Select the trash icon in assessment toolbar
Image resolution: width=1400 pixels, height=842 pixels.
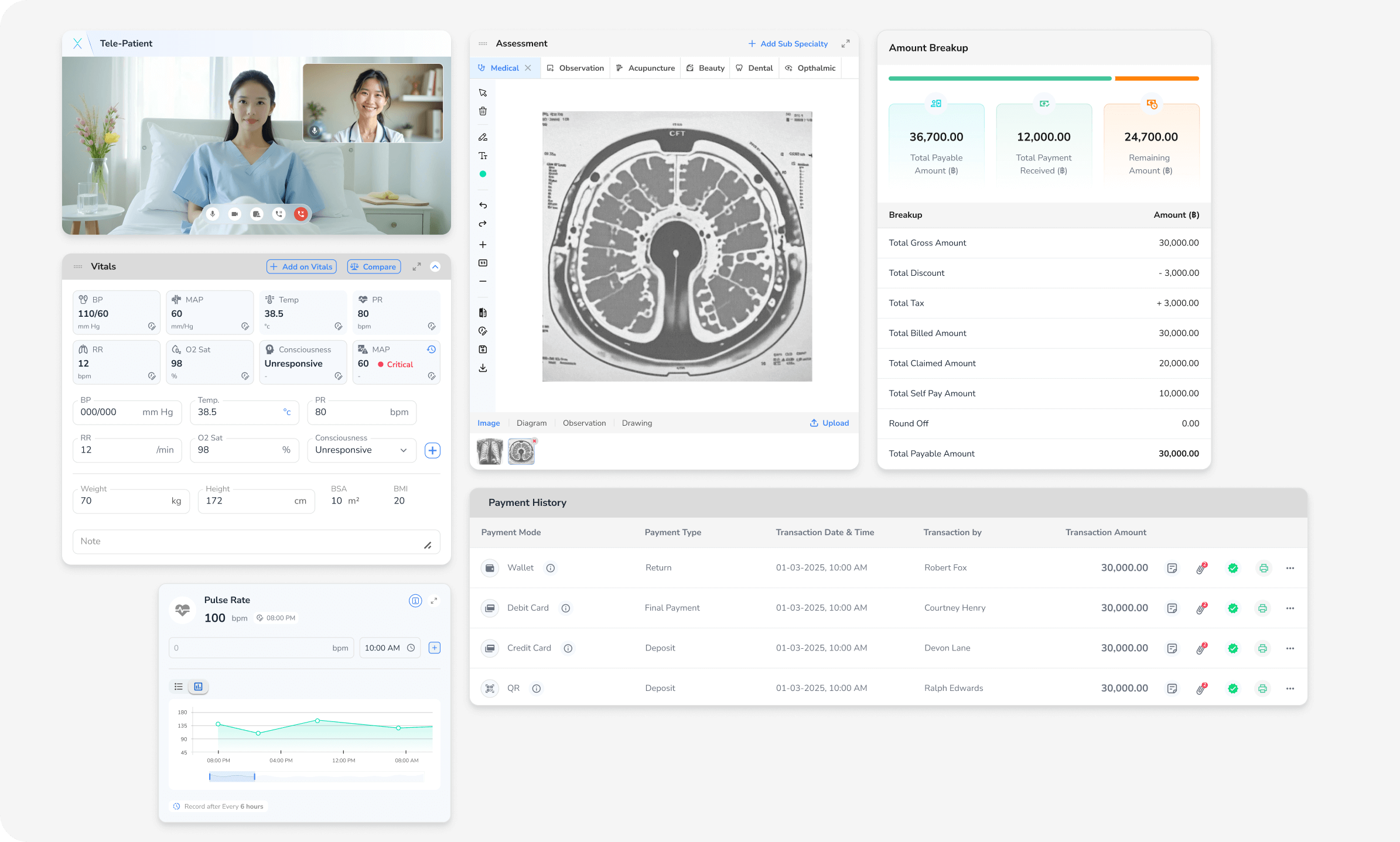coord(483,111)
